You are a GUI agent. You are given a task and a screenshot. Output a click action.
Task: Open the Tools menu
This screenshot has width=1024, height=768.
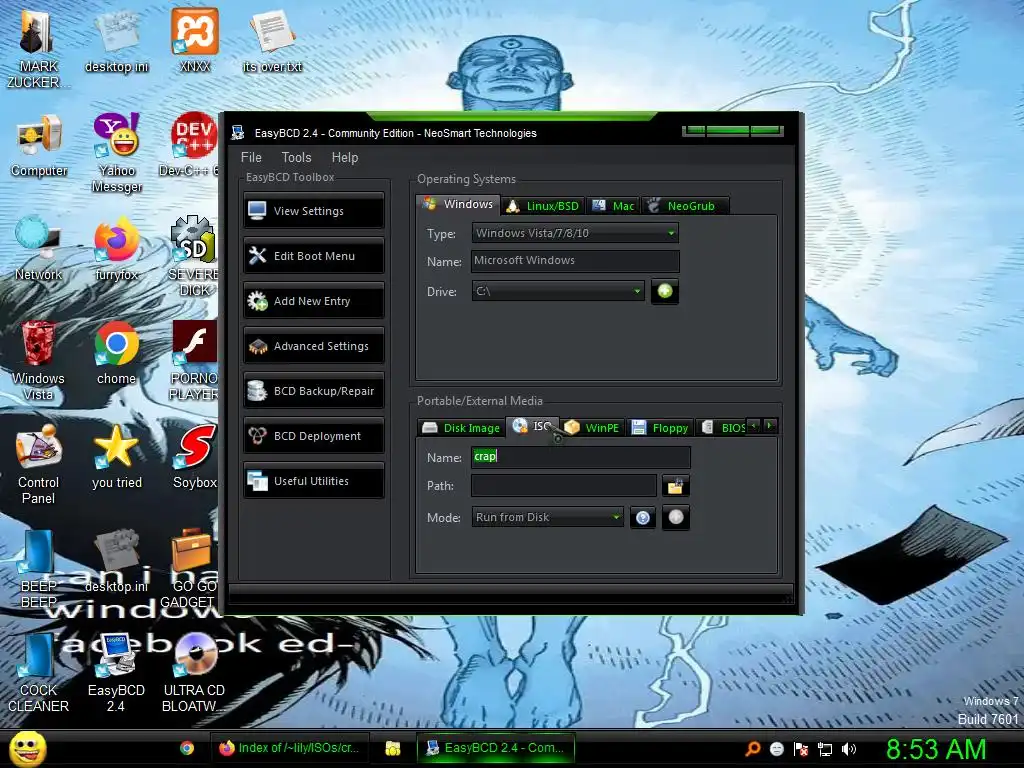tap(296, 157)
